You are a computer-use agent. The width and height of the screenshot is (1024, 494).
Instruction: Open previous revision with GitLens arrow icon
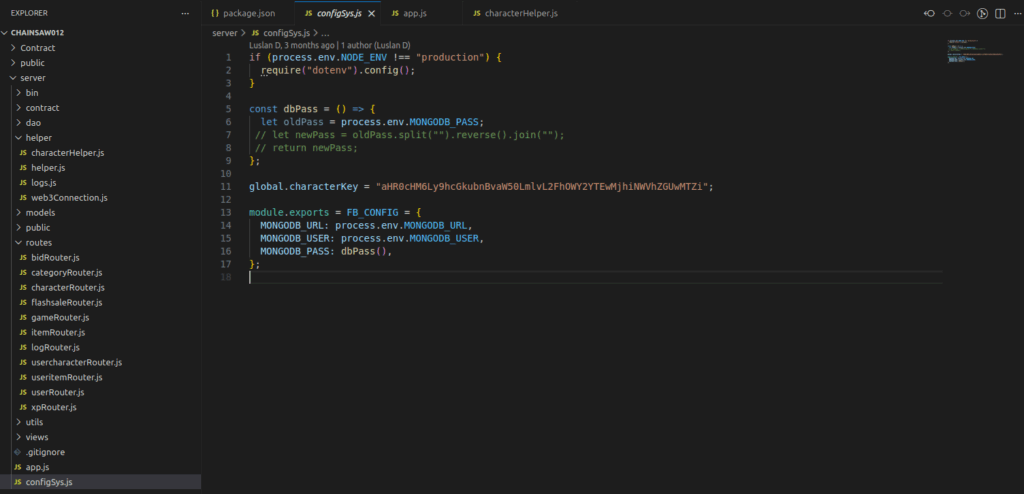[930, 13]
